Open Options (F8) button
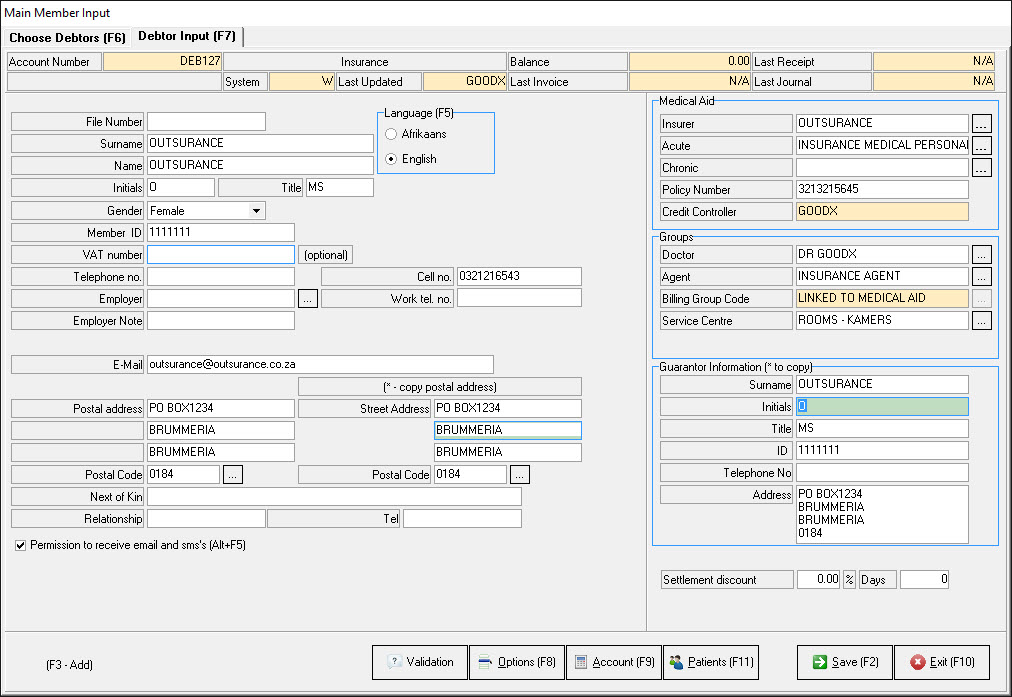This screenshot has width=1012, height=697. coord(516,662)
